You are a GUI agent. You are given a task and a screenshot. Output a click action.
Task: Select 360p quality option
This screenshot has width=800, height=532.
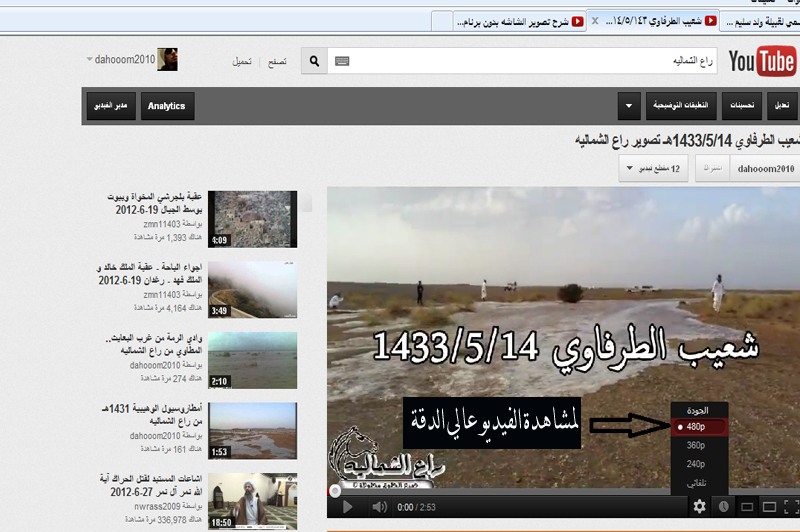pos(696,445)
